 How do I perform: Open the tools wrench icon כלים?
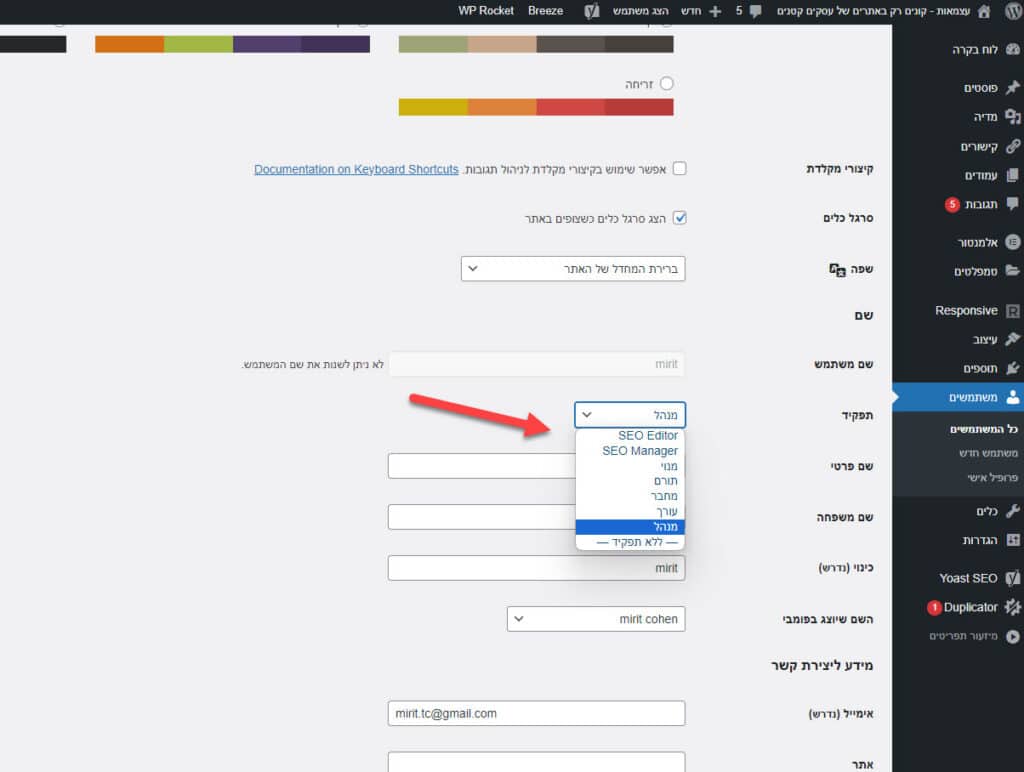tap(1013, 511)
